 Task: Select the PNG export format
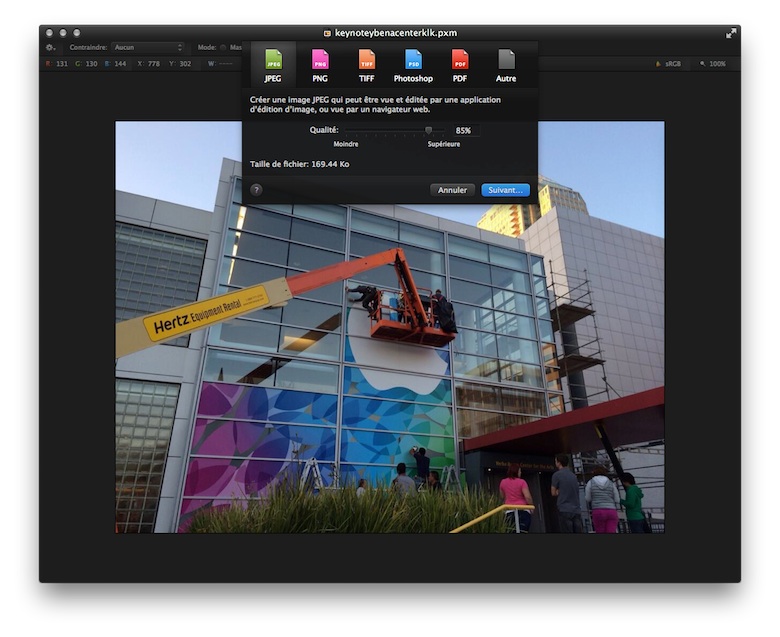(320, 65)
